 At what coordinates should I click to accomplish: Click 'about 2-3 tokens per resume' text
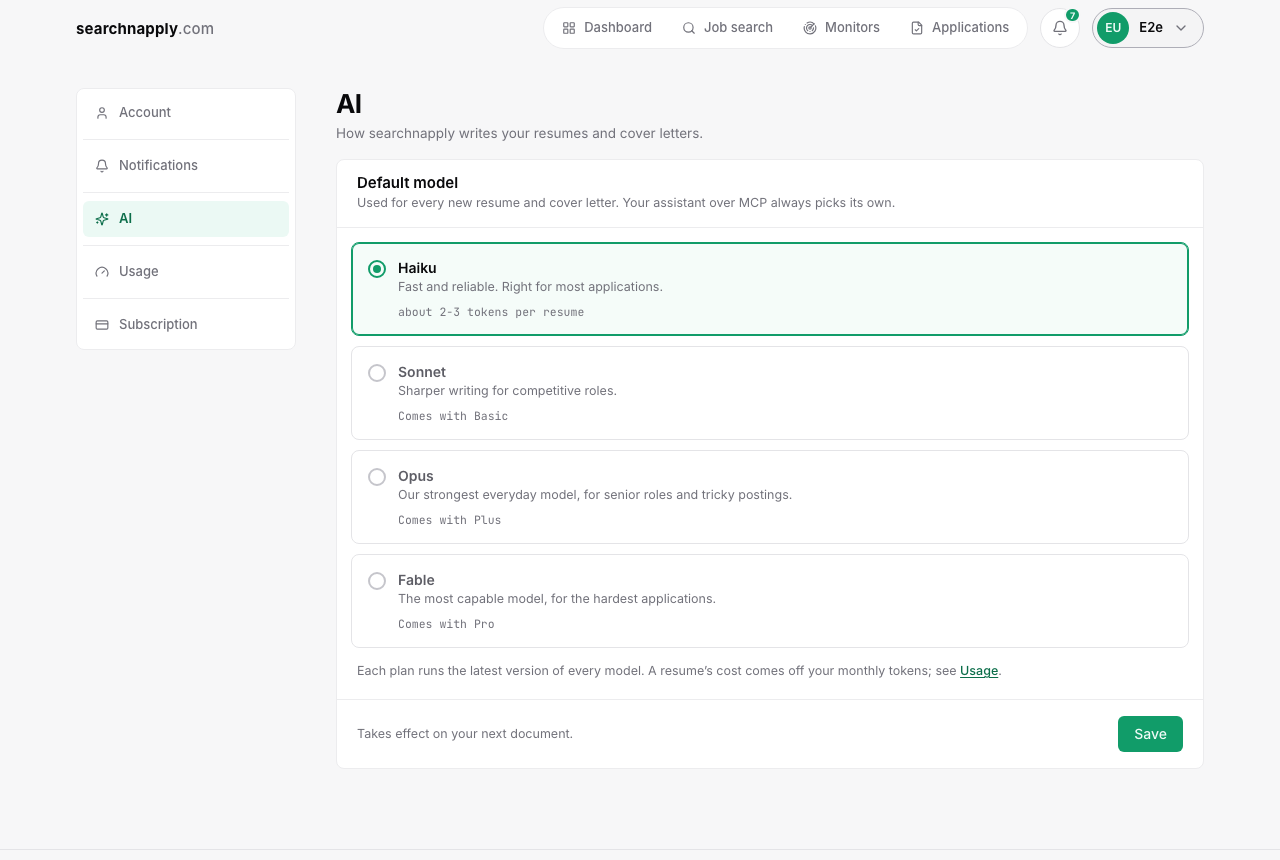coord(491,312)
